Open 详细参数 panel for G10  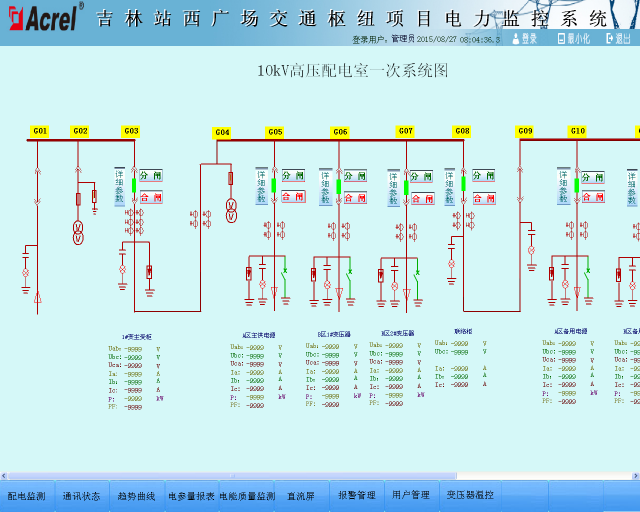point(563,187)
